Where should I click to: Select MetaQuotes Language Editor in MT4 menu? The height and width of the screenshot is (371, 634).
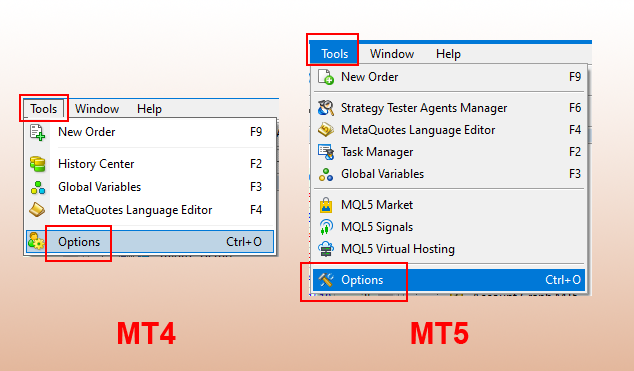click(x=150, y=210)
